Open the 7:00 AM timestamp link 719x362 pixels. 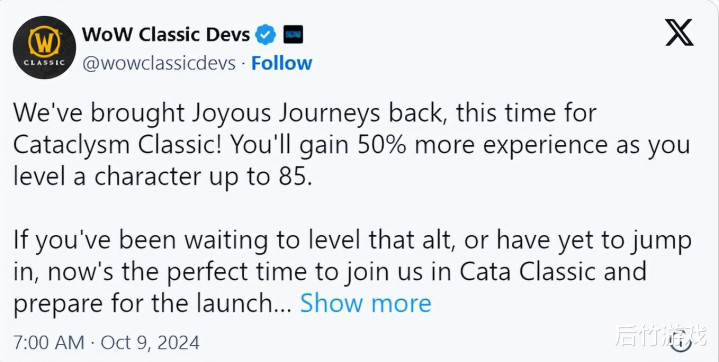[x=49, y=343]
